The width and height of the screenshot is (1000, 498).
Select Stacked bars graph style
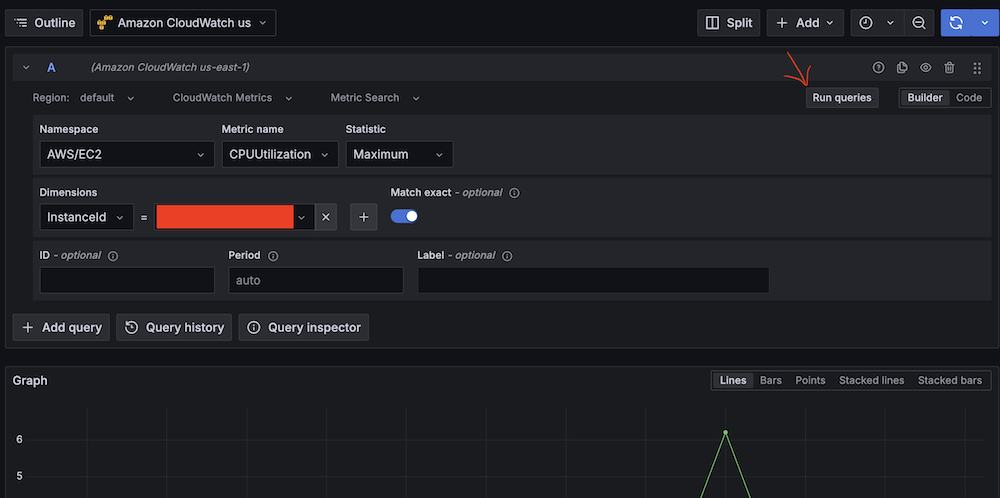pos(950,380)
